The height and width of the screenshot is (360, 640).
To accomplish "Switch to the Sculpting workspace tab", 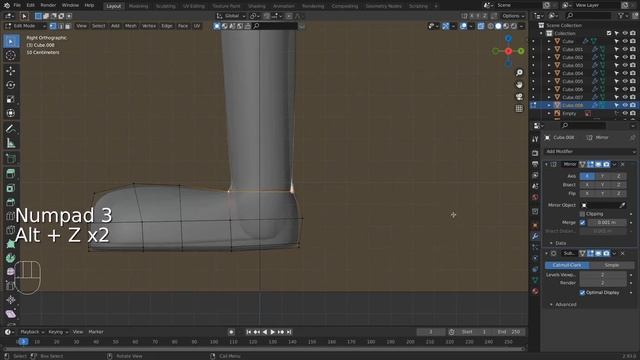I will [166, 6].
